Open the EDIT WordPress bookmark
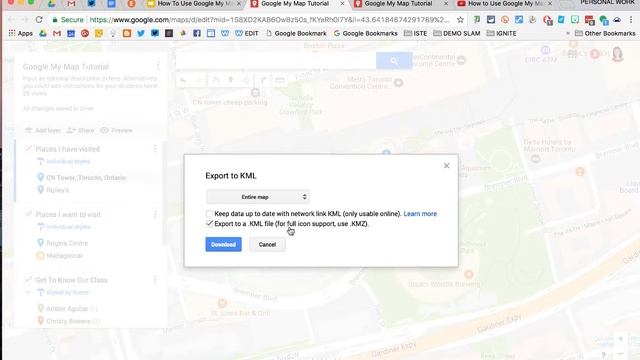The height and width of the screenshot is (360, 640). (247, 33)
